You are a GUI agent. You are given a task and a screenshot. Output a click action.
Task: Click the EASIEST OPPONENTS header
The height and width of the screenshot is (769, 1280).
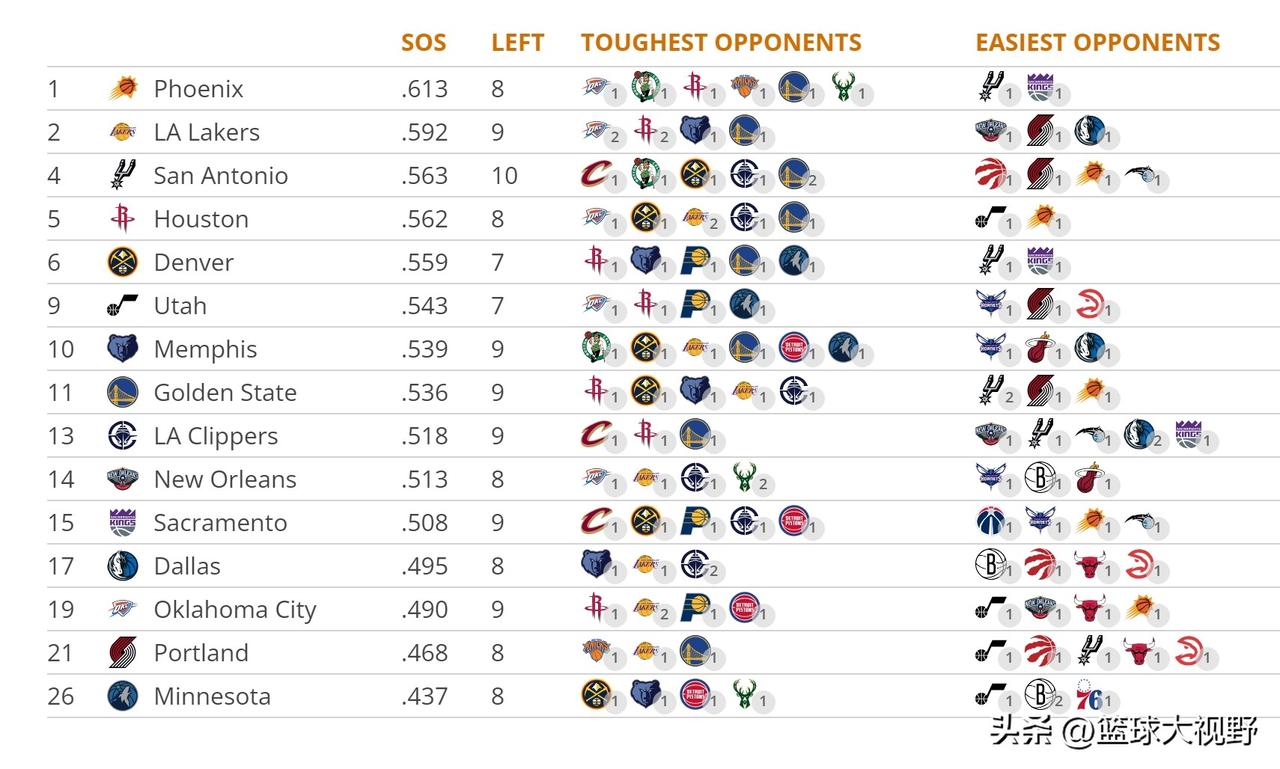click(1098, 43)
